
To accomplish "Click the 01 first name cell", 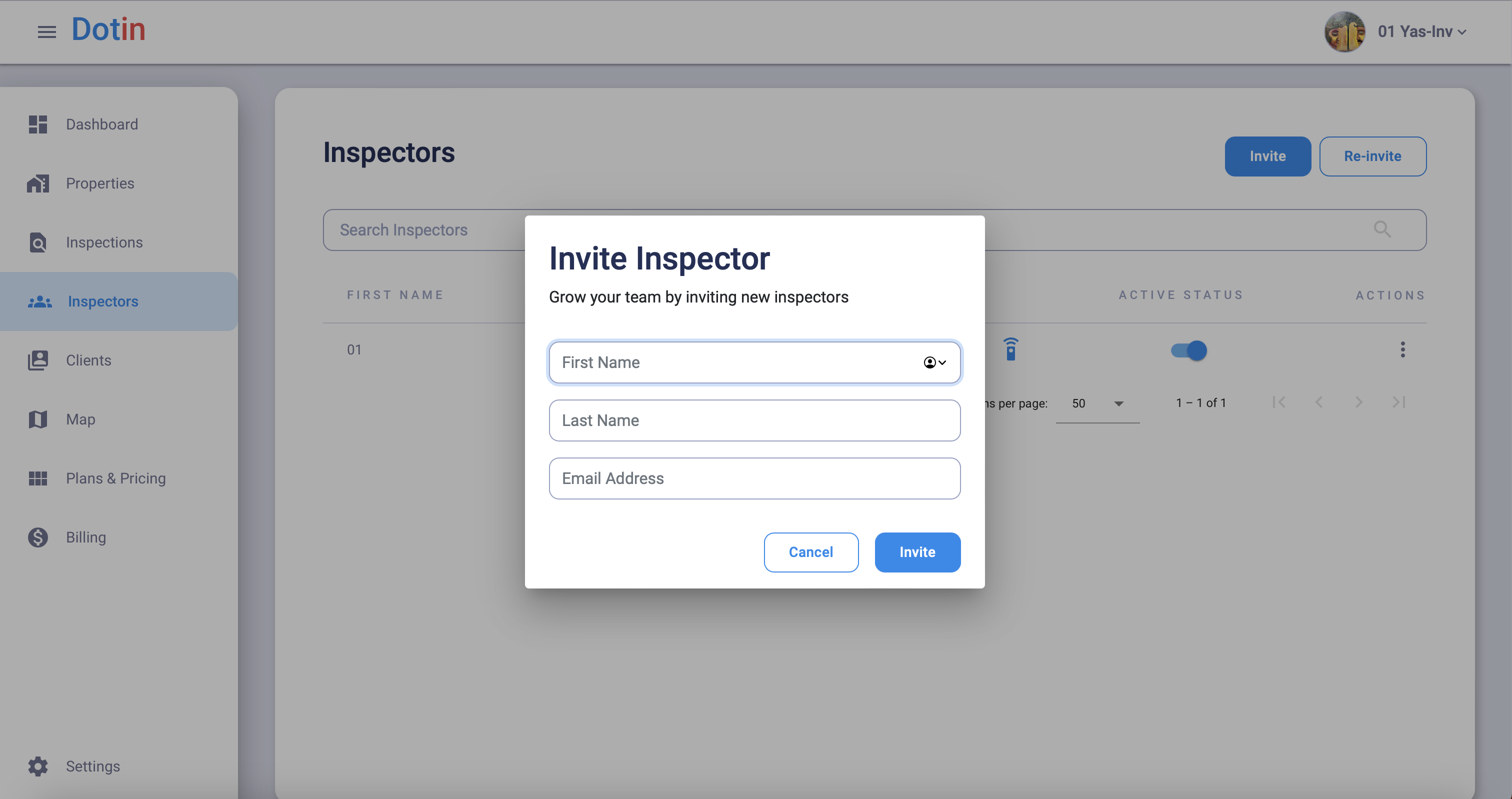I will [x=354, y=350].
